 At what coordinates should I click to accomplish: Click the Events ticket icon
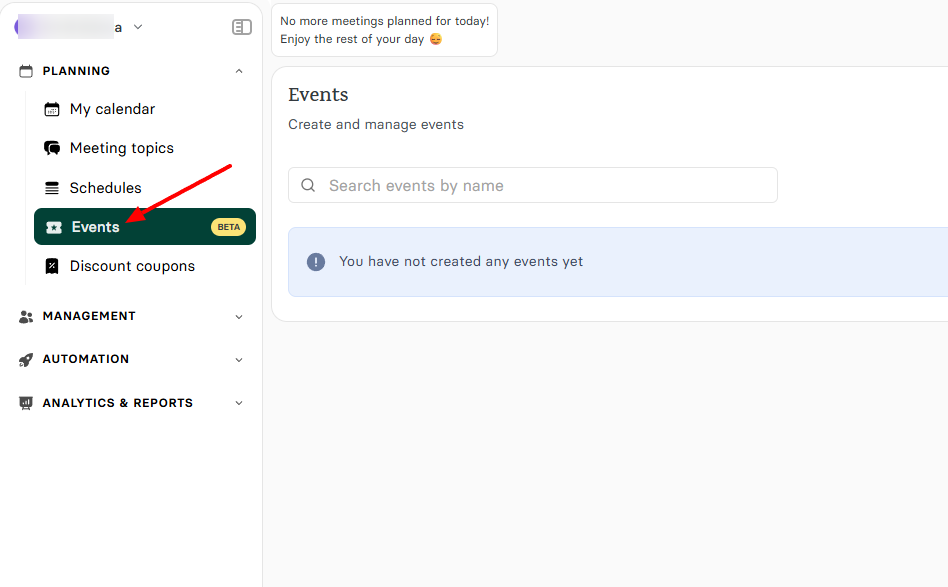pyautogui.click(x=55, y=227)
